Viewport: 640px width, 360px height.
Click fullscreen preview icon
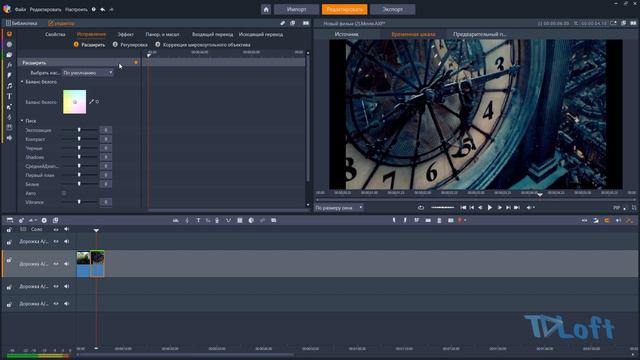pyautogui.click(x=634, y=208)
